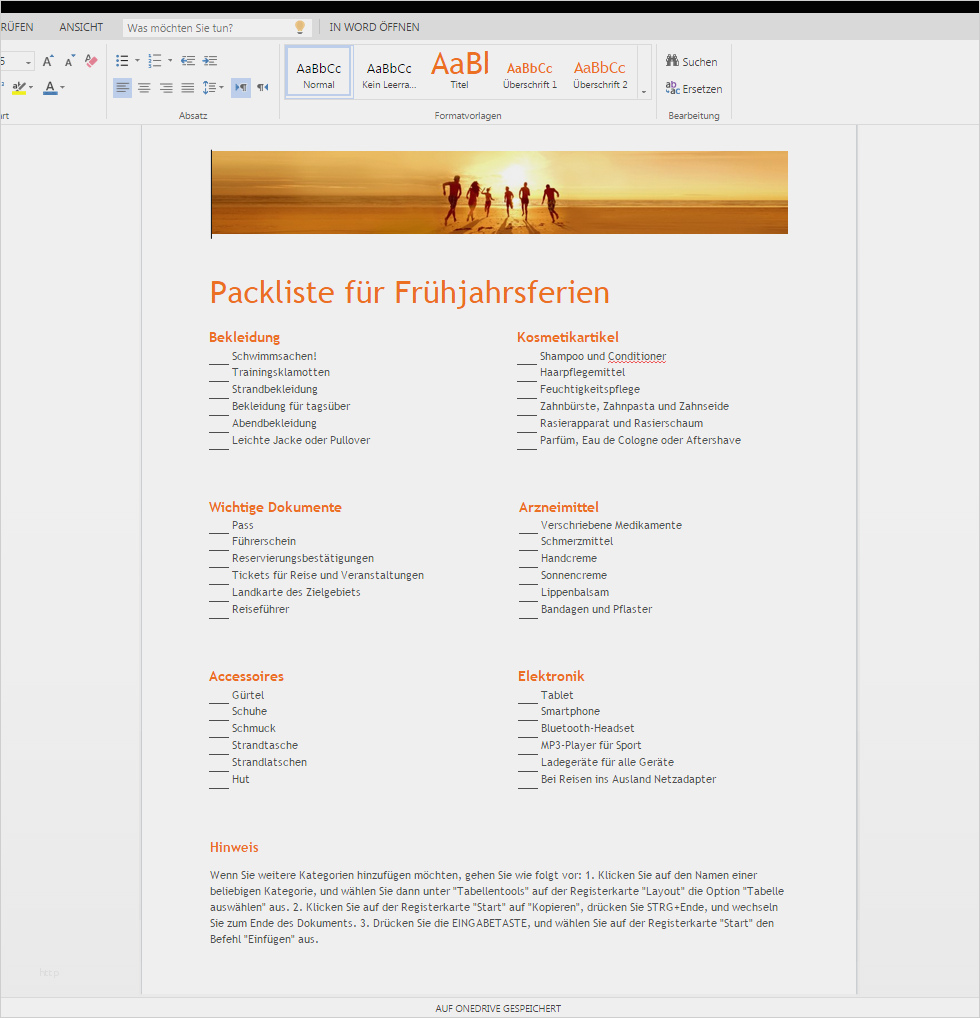Click the 'Was möchten Sie tun?' search box

pyautogui.click(x=210, y=27)
